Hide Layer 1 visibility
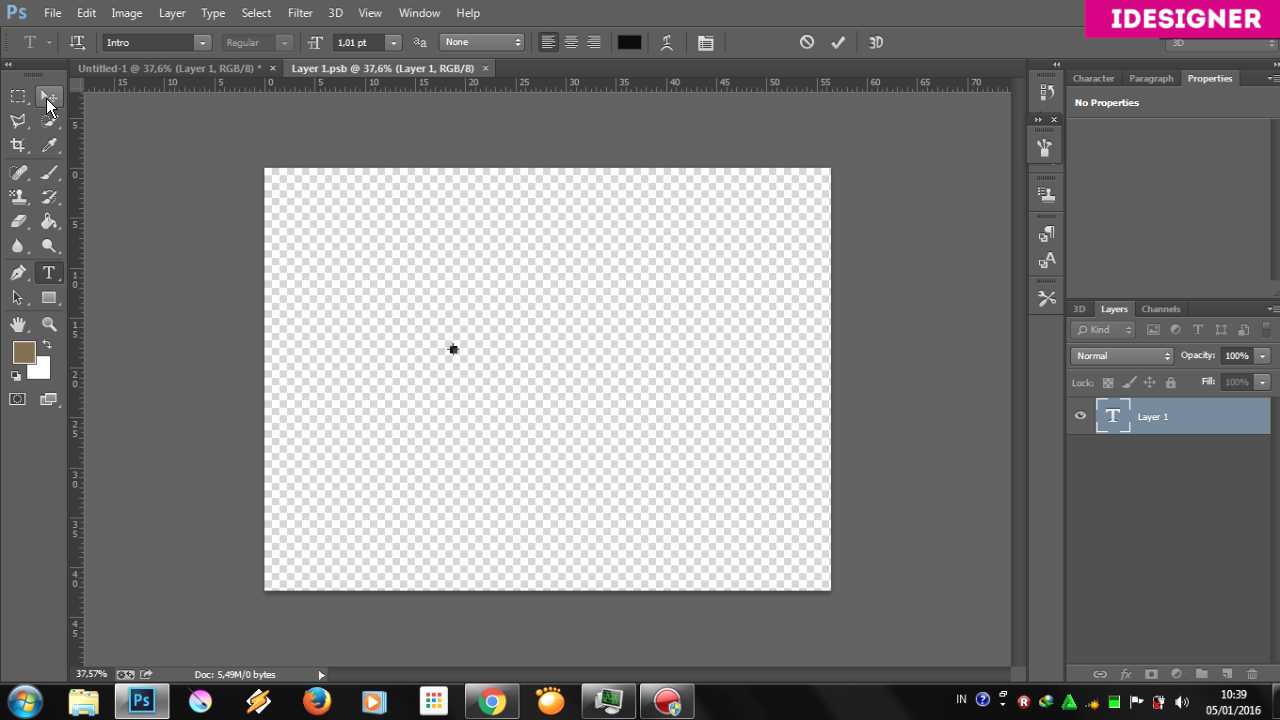This screenshot has width=1280, height=720. pyautogui.click(x=1080, y=416)
